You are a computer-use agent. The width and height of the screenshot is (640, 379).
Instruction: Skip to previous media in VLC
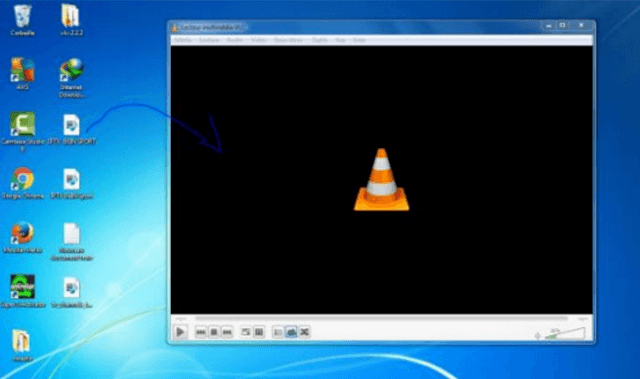200,332
